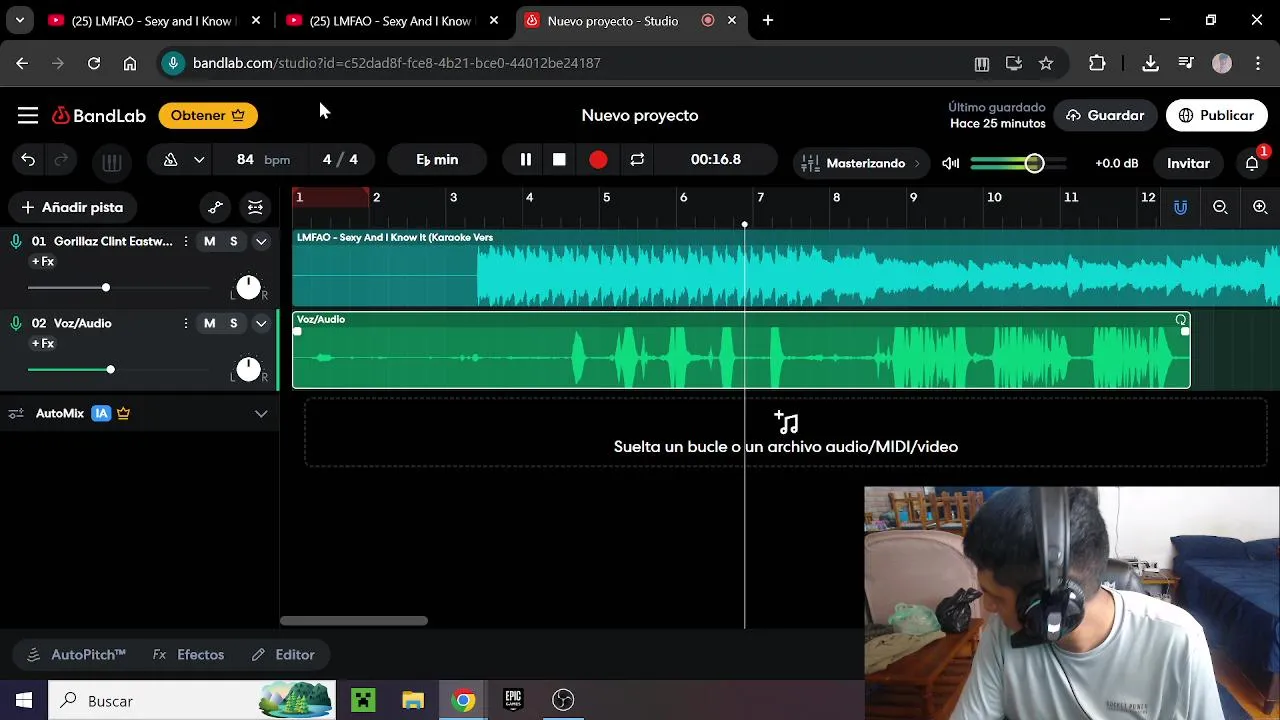The height and width of the screenshot is (720, 1280).
Task: Zoom in the timeline
Action: coord(1260,207)
